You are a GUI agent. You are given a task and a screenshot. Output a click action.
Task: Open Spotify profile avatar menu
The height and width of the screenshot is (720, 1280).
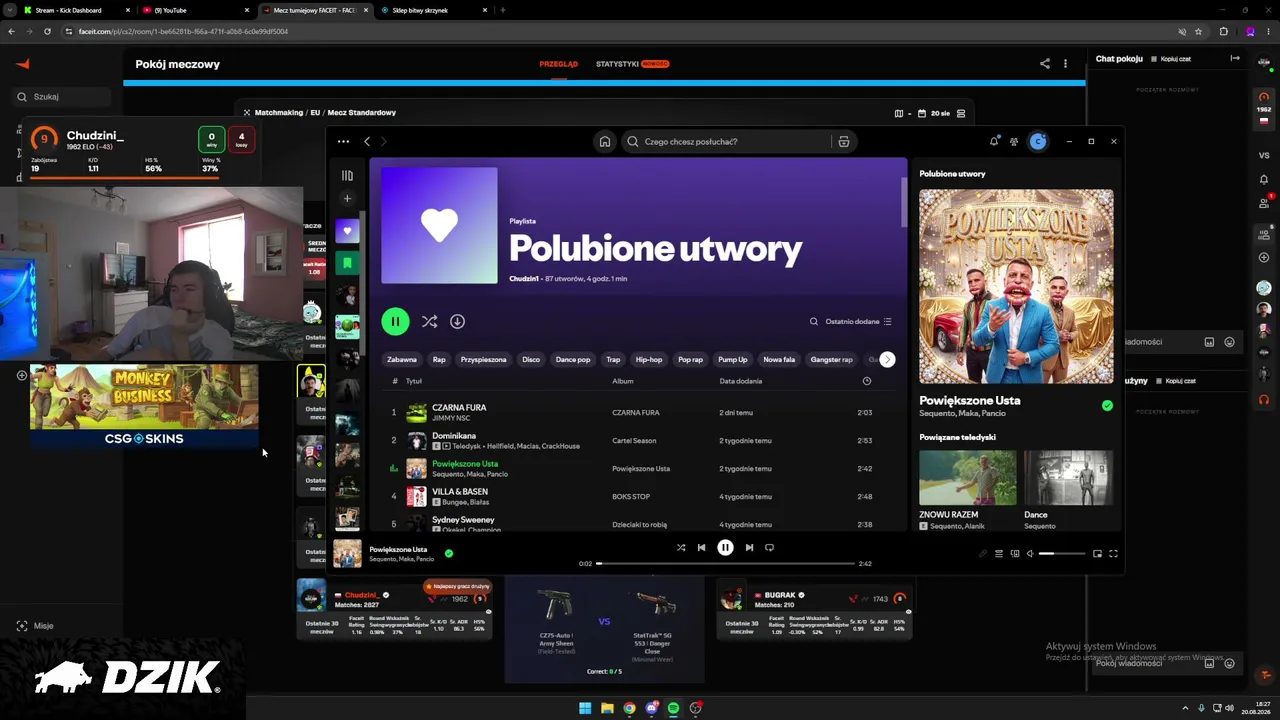1038,142
